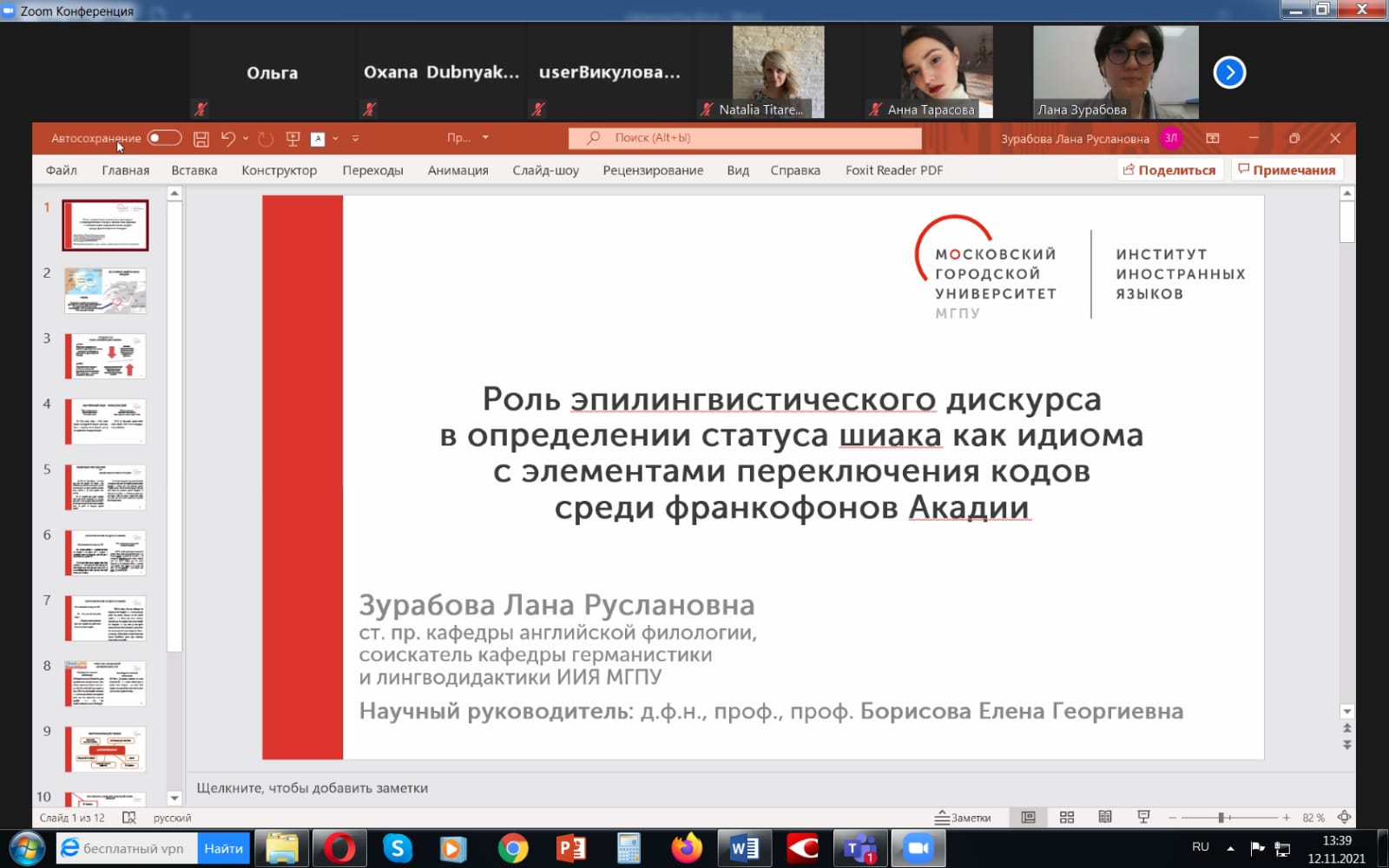The width and height of the screenshot is (1389, 868).
Task: Open Customize Quick Access Toolbar dropdown
Action: (x=356, y=138)
